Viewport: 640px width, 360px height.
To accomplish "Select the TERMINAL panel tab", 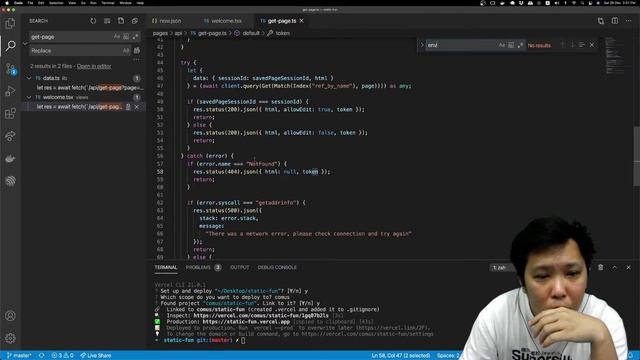I will click(166, 267).
